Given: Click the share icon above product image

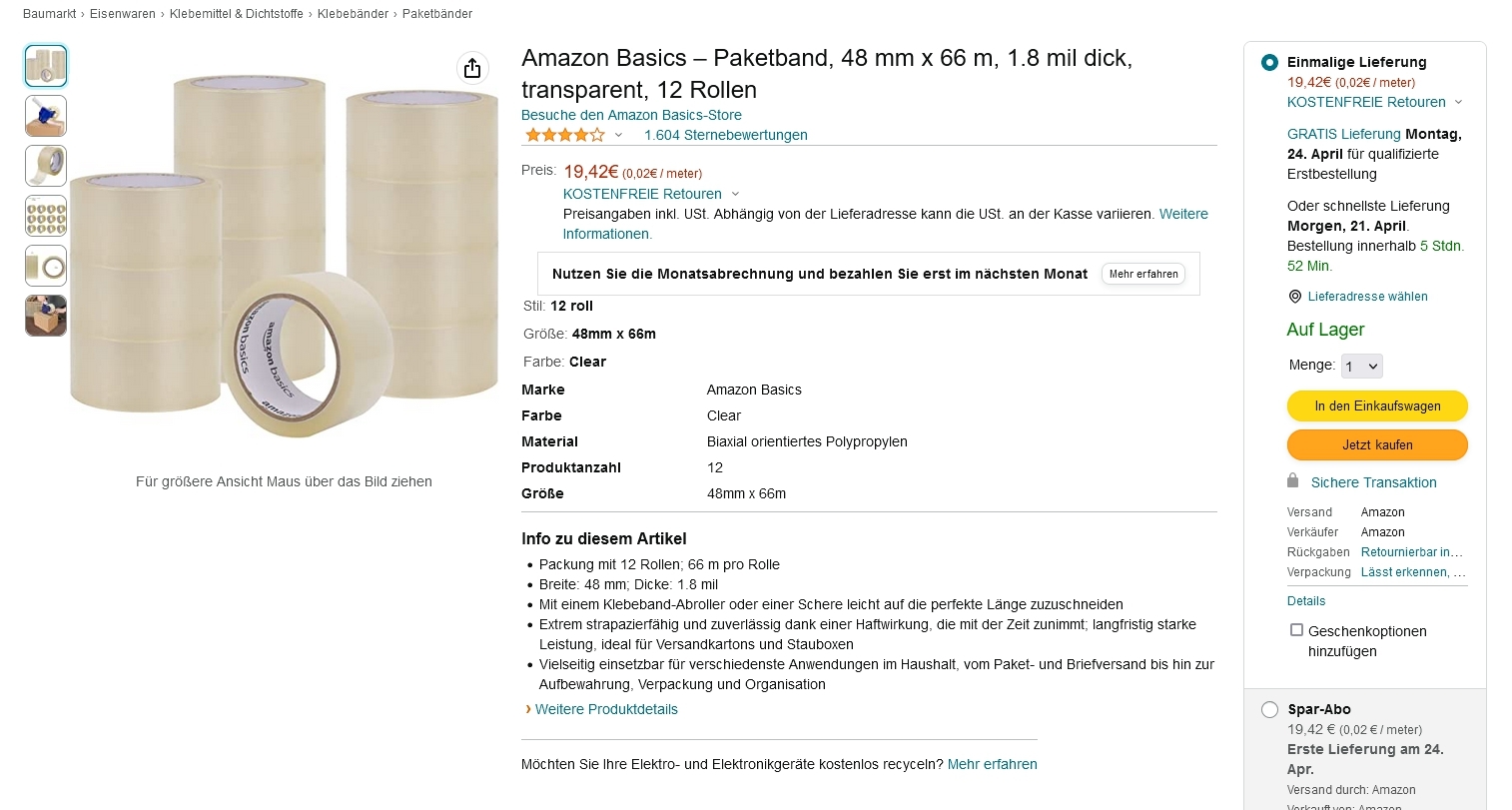Looking at the screenshot, I should click(x=472, y=68).
